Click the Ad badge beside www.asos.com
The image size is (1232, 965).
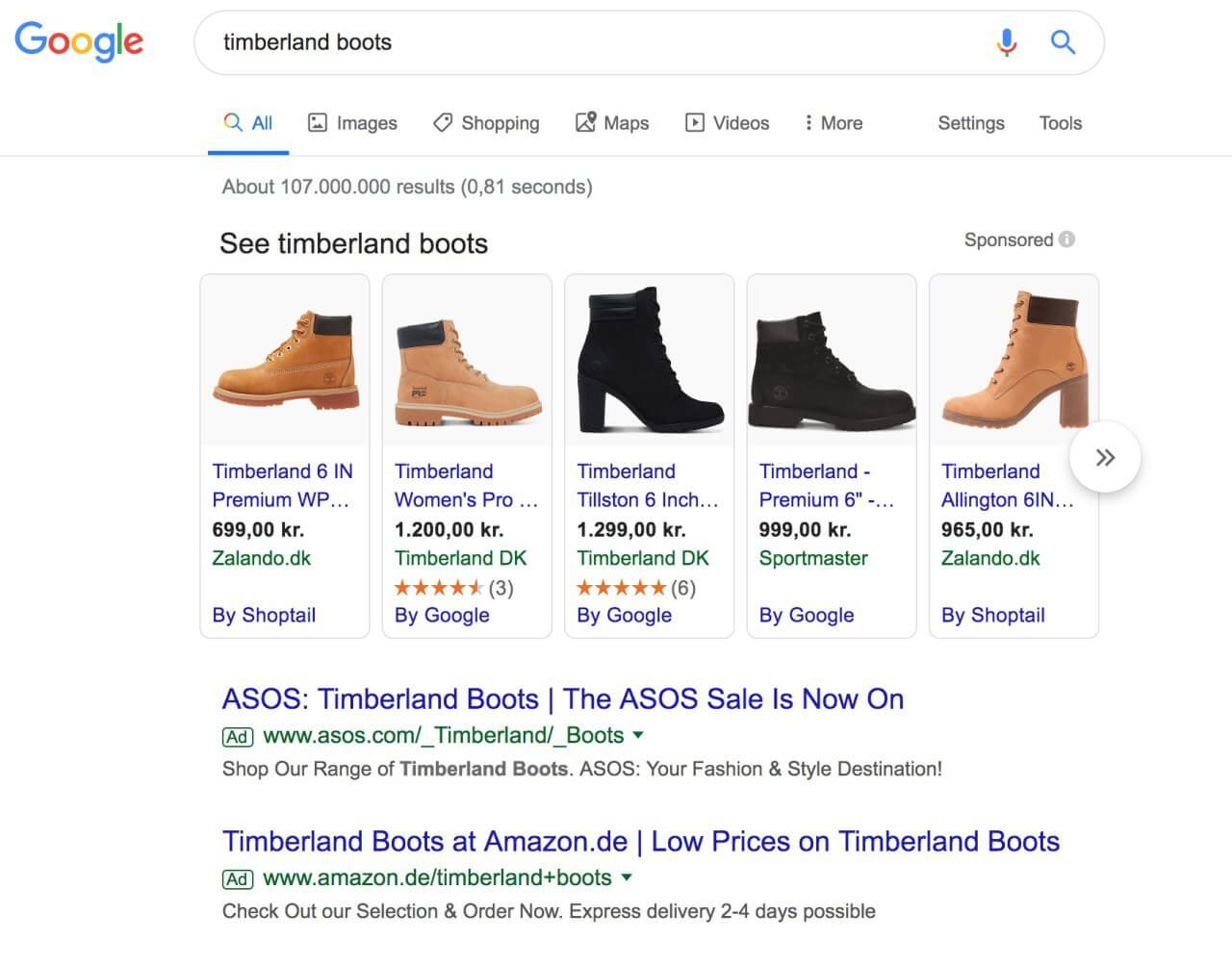pos(238,737)
